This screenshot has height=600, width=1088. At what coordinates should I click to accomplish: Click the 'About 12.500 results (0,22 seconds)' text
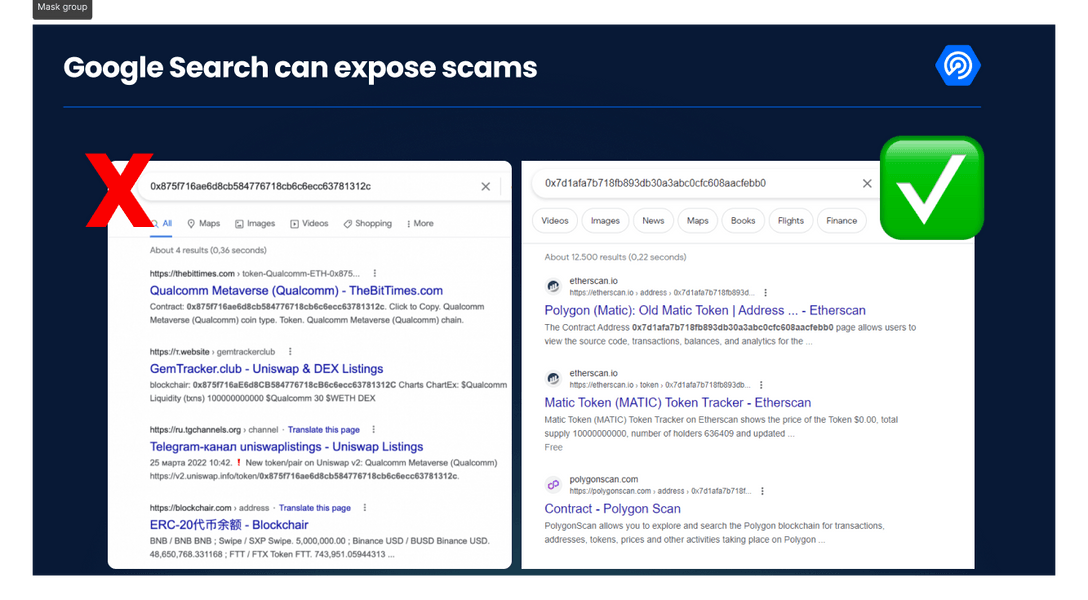pos(615,257)
